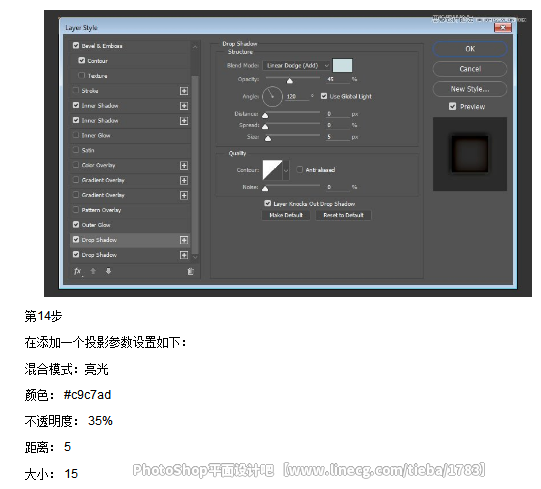Screen dimensions: 541x489
Task: Enable the Satin checkbox
Action: coord(76,150)
